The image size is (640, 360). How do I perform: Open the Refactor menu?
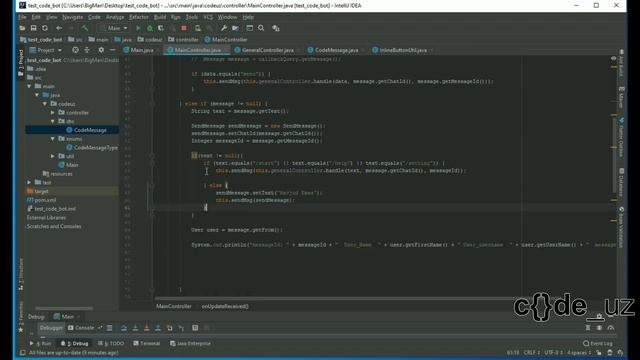[139, 17]
